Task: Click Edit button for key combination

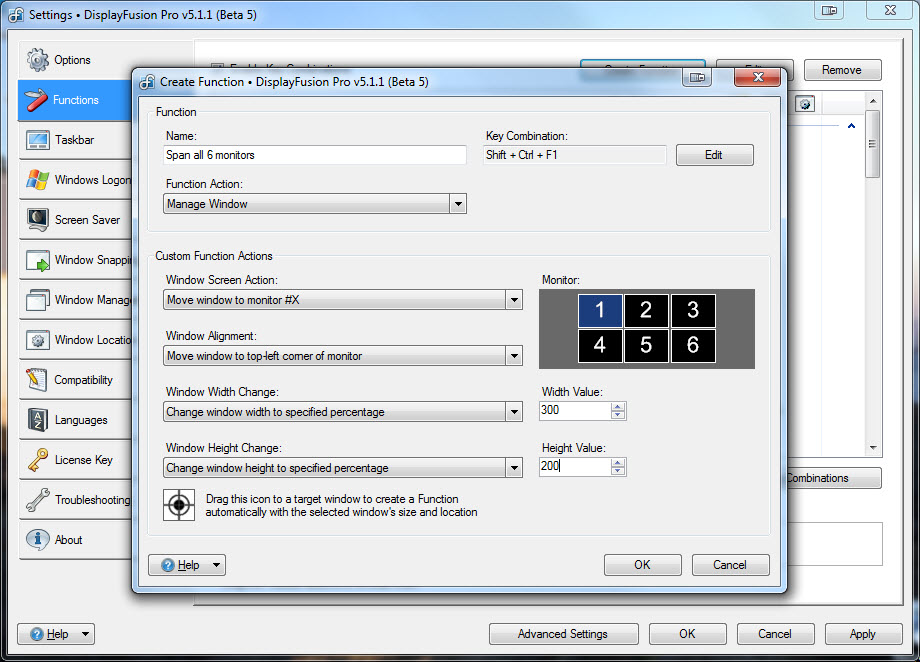Action: coord(714,155)
